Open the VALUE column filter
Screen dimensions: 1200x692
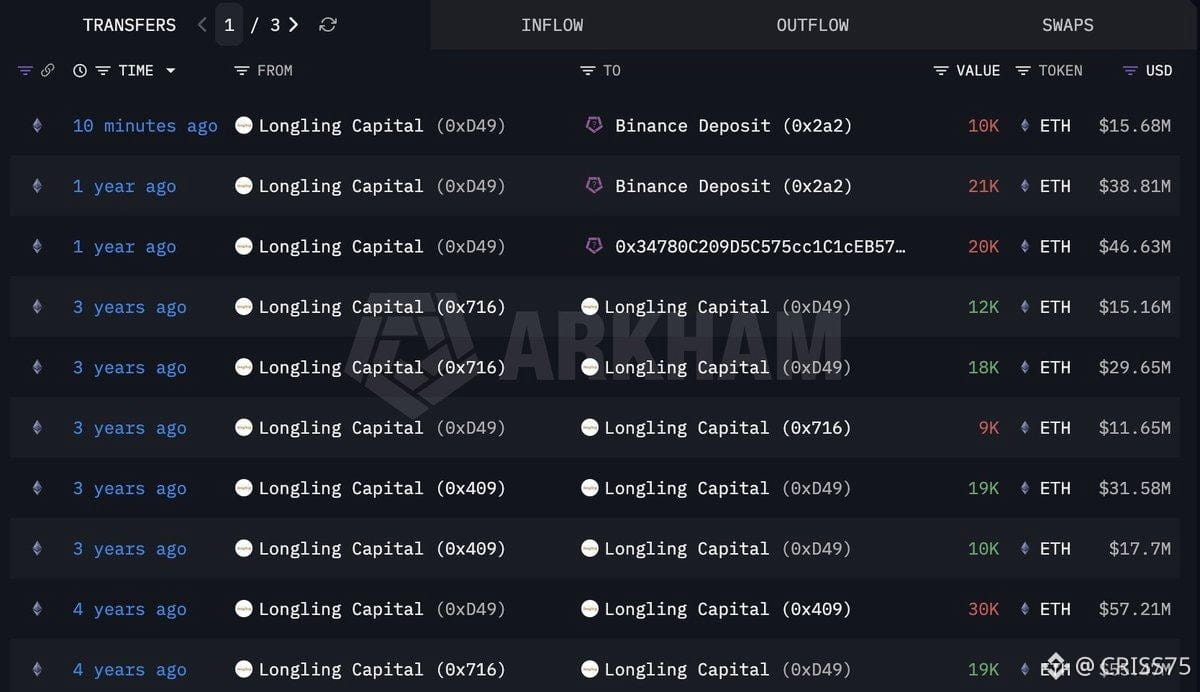(941, 70)
